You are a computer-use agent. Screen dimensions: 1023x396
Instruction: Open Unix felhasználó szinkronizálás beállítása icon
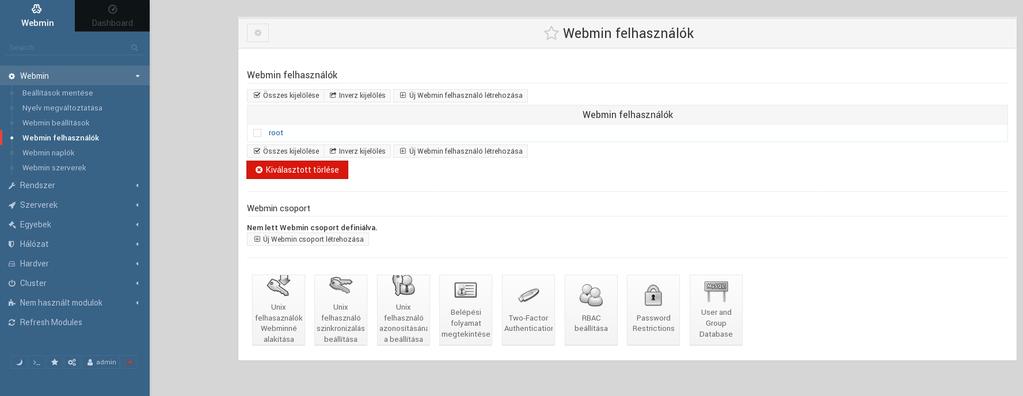341,310
